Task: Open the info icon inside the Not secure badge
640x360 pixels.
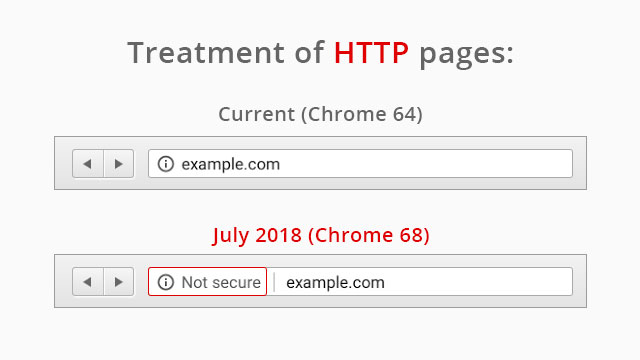Action: coord(166,282)
